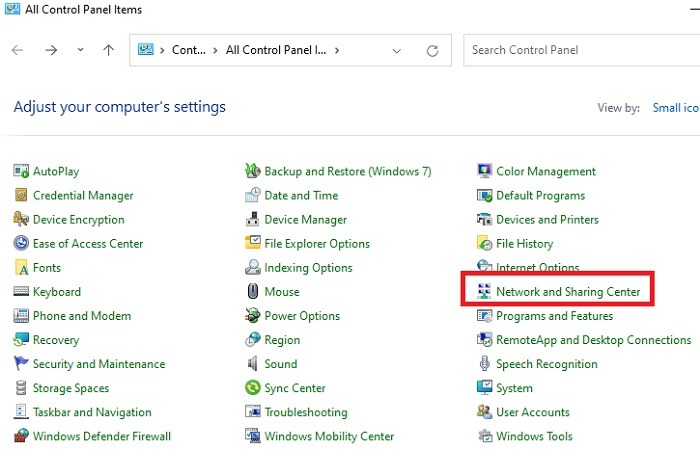
Task: Open the Sound link text
Action: [281, 364]
